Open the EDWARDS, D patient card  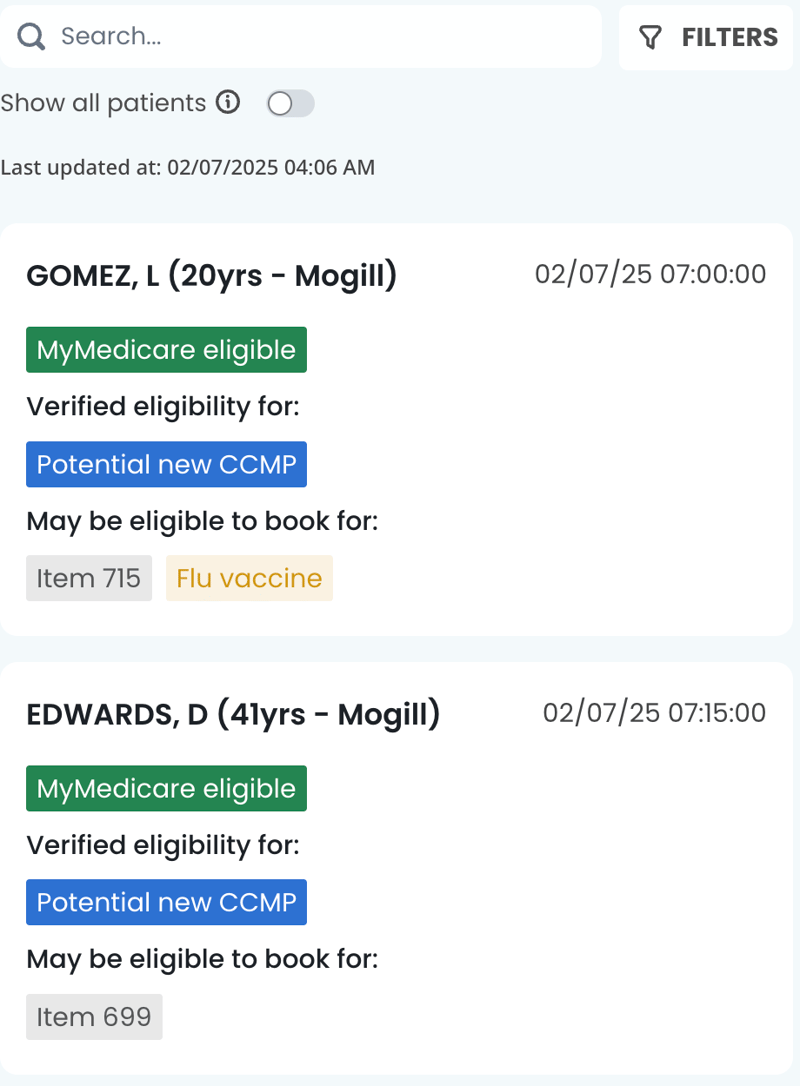[x=233, y=714]
